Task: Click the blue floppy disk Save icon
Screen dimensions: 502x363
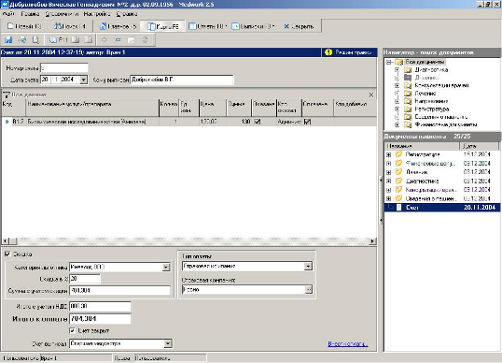Action: pyautogui.click(x=8, y=40)
